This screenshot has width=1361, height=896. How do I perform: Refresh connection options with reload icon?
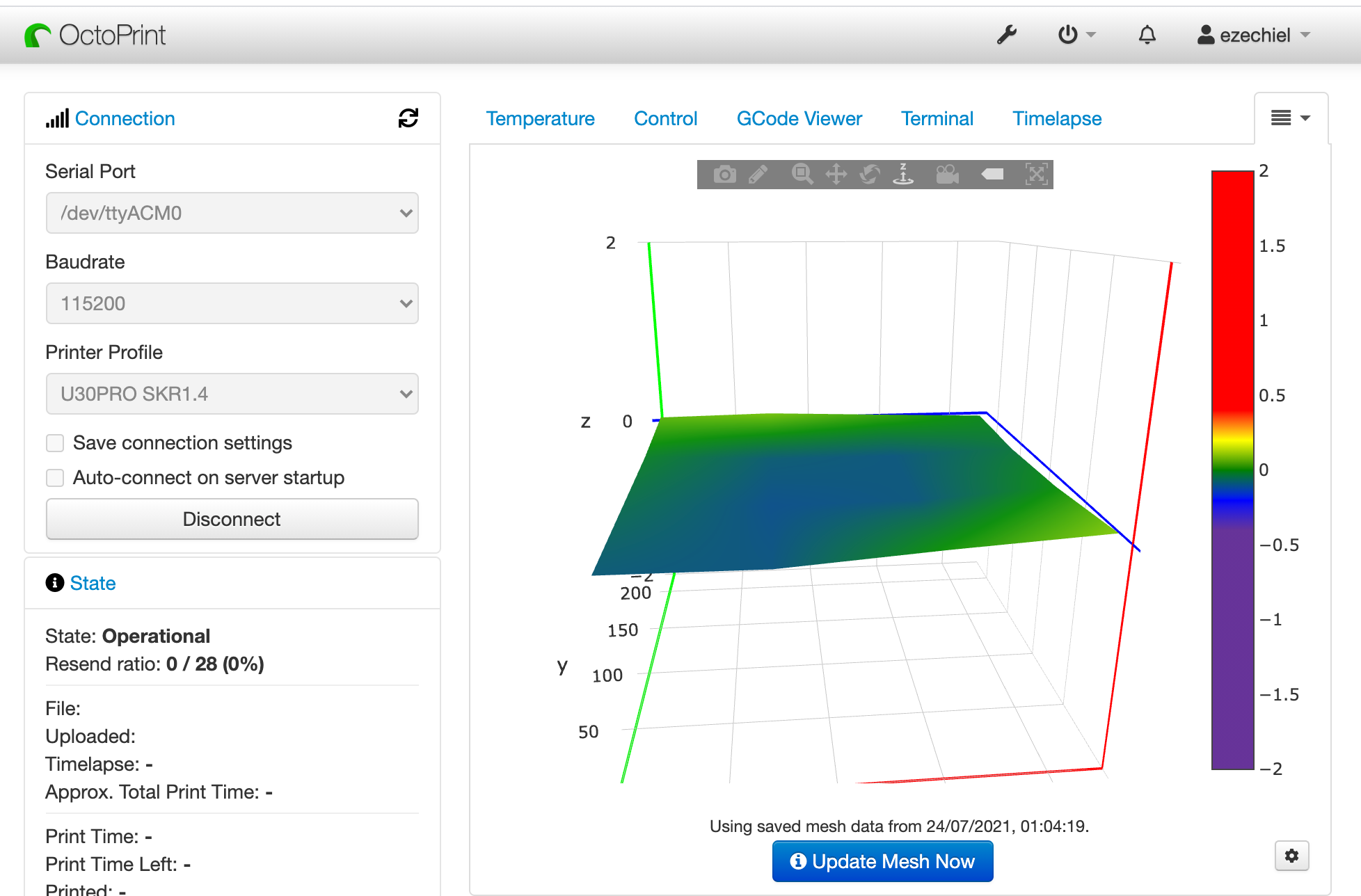point(408,118)
